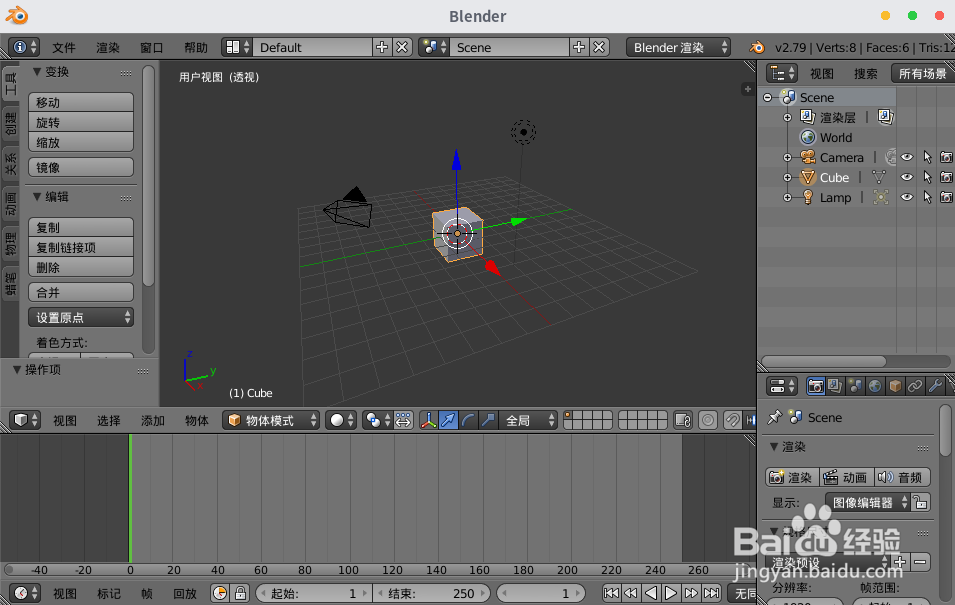Click the 复制 button
955x605 pixels.
[81, 227]
